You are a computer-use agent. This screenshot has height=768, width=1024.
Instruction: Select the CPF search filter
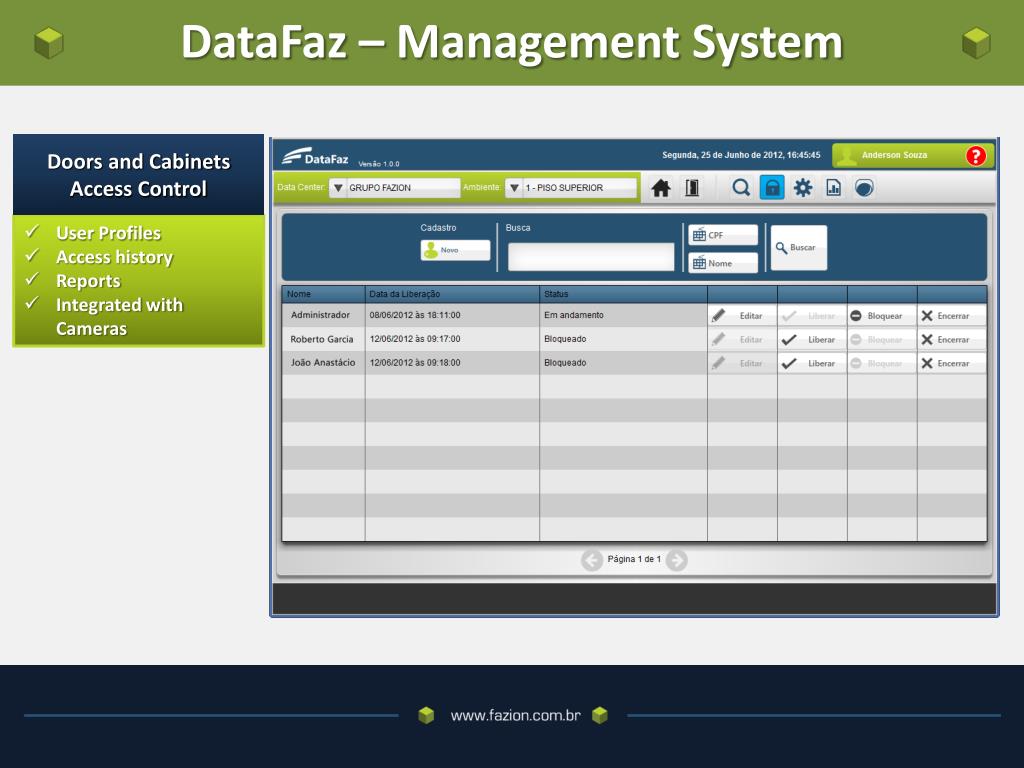(723, 235)
